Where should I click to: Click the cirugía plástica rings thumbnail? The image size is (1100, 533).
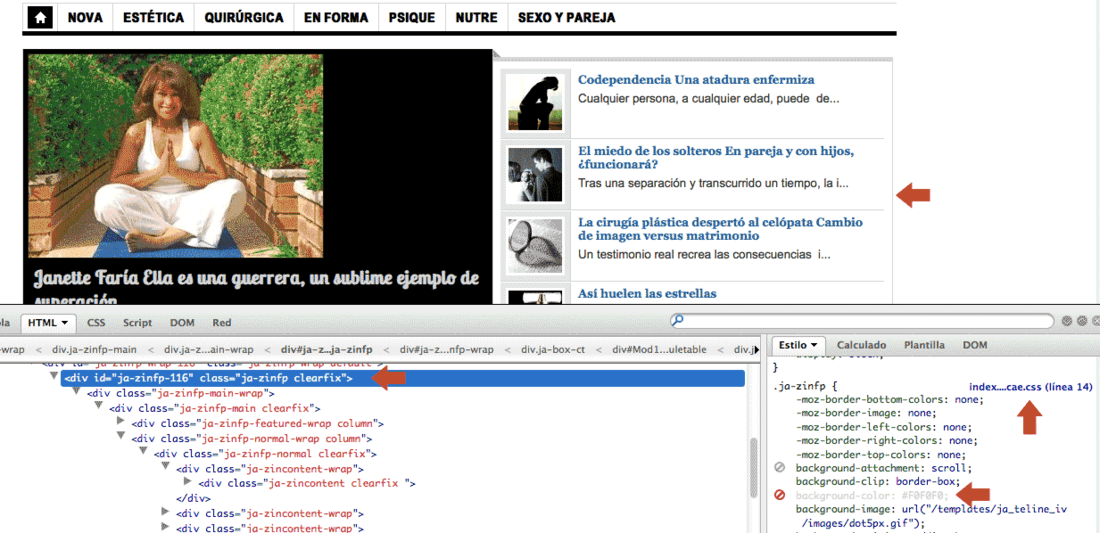(x=535, y=245)
